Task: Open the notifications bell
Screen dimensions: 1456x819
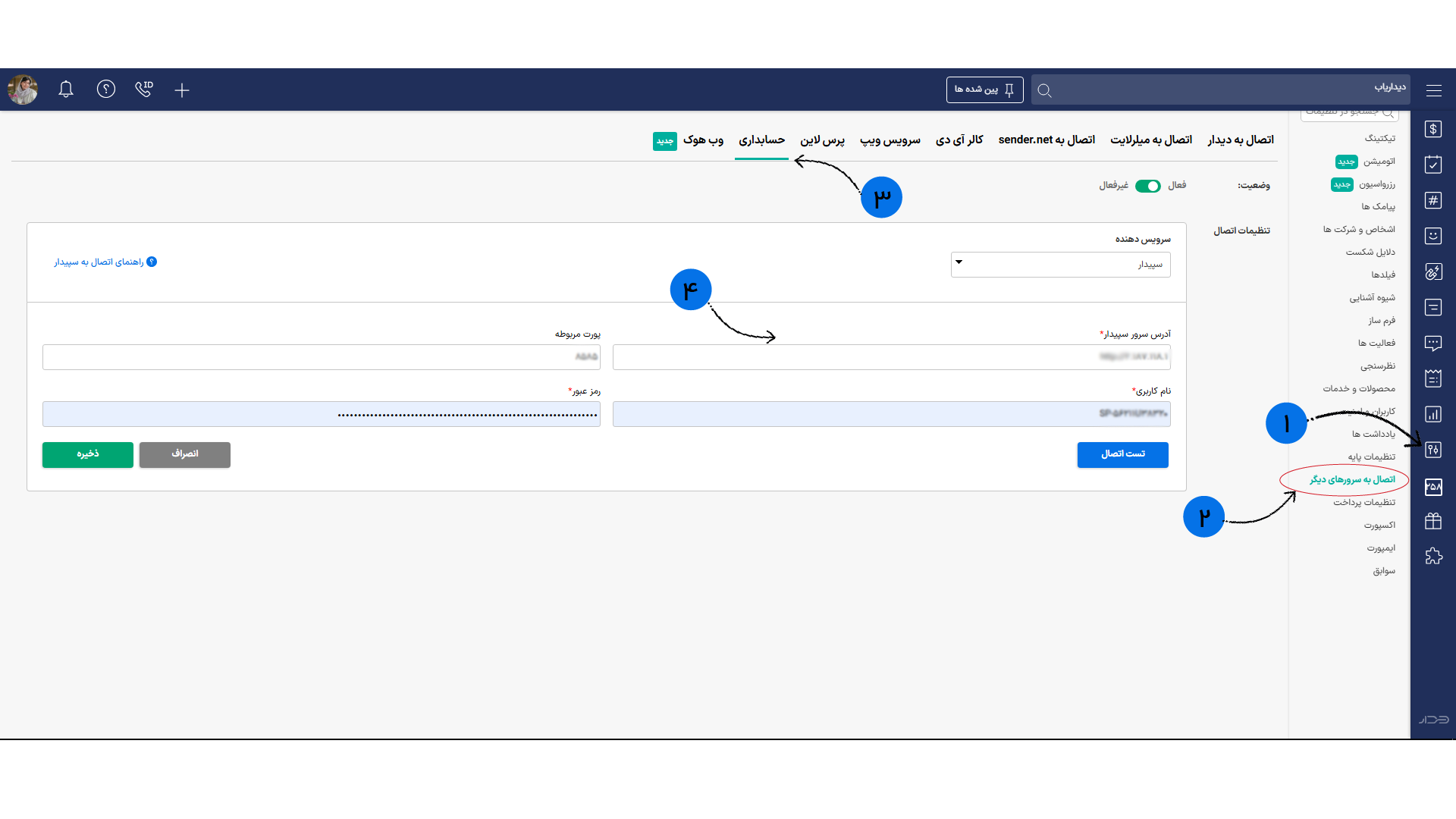Action: coord(66,89)
